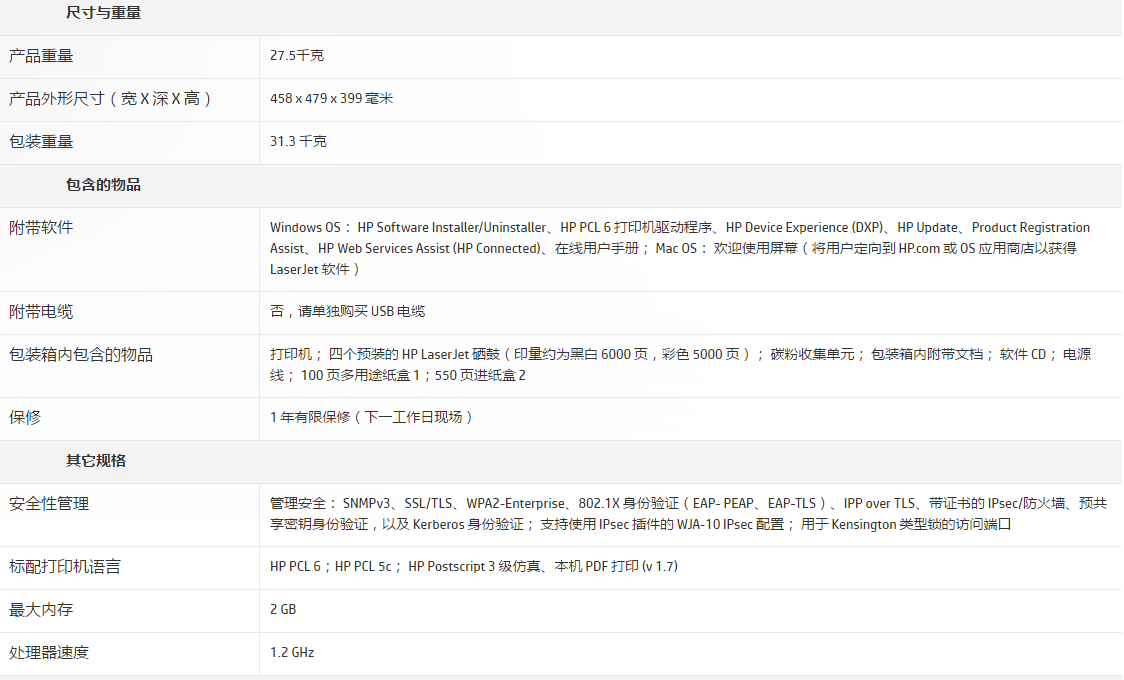Select the 安全性管理 row label
1124x680 pixels.
[x=49, y=504]
